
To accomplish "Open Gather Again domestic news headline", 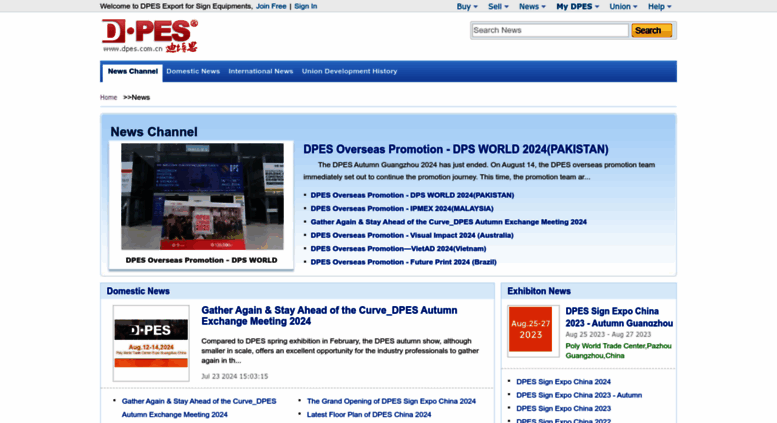I will pos(329,316).
